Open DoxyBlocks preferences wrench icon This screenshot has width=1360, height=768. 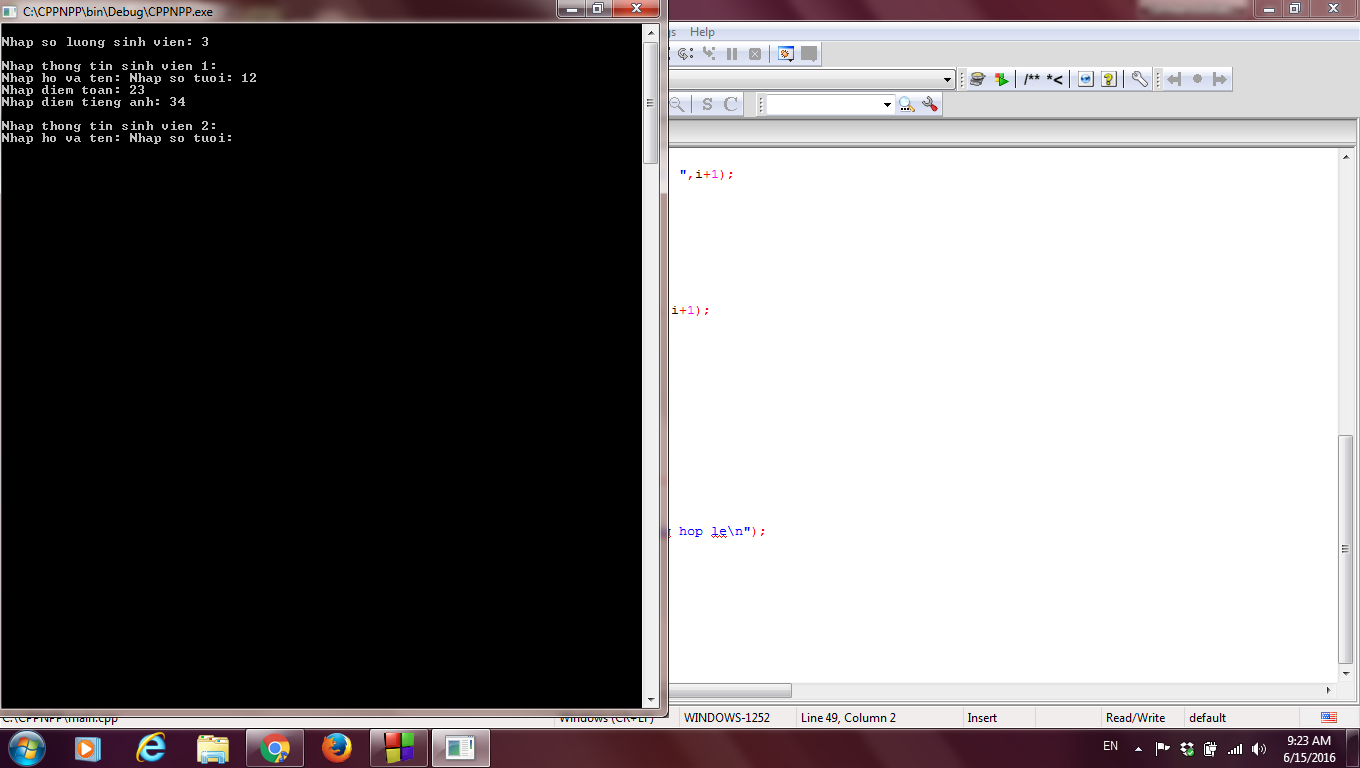(1139, 79)
